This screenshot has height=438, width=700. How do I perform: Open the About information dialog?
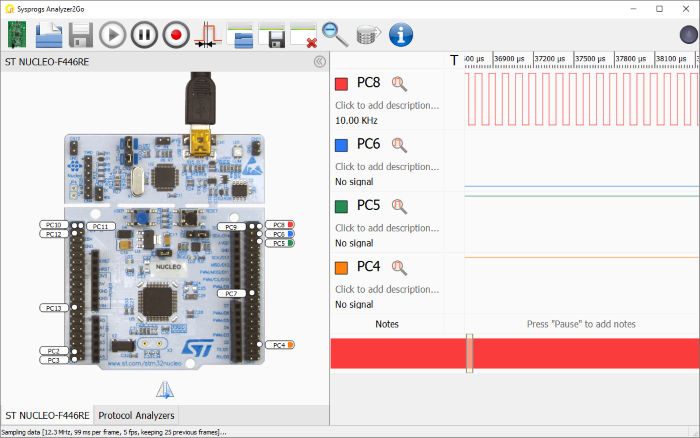pyautogui.click(x=401, y=34)
